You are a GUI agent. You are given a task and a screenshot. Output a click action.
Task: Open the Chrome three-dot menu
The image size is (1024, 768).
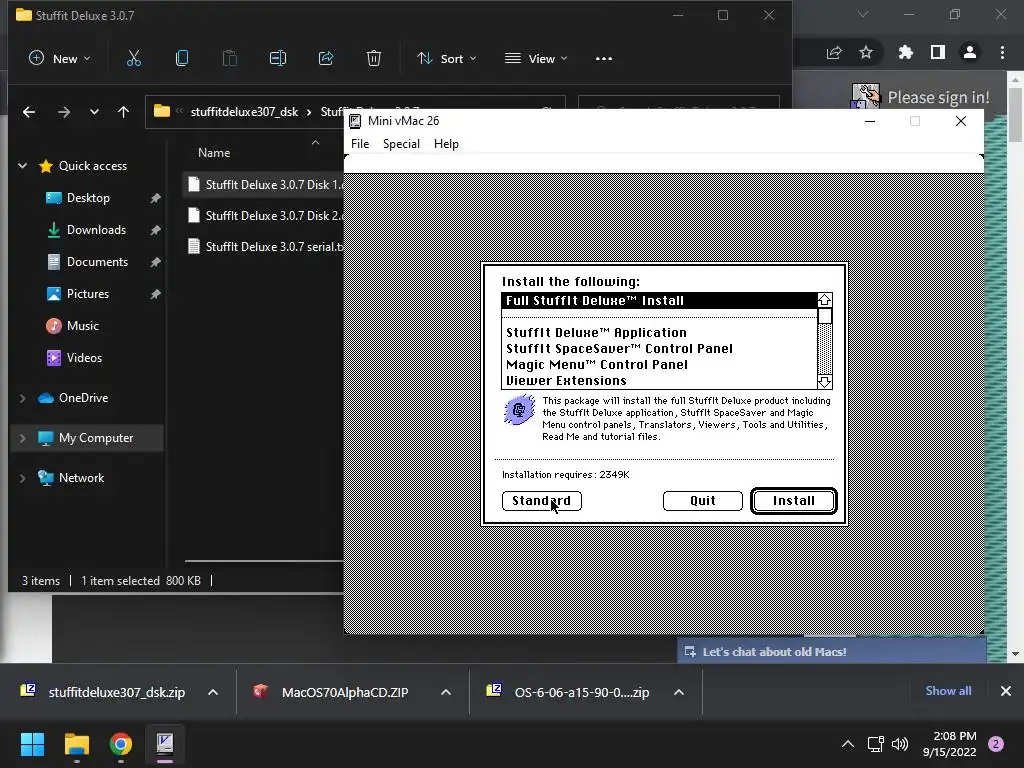click(1002, 52)
